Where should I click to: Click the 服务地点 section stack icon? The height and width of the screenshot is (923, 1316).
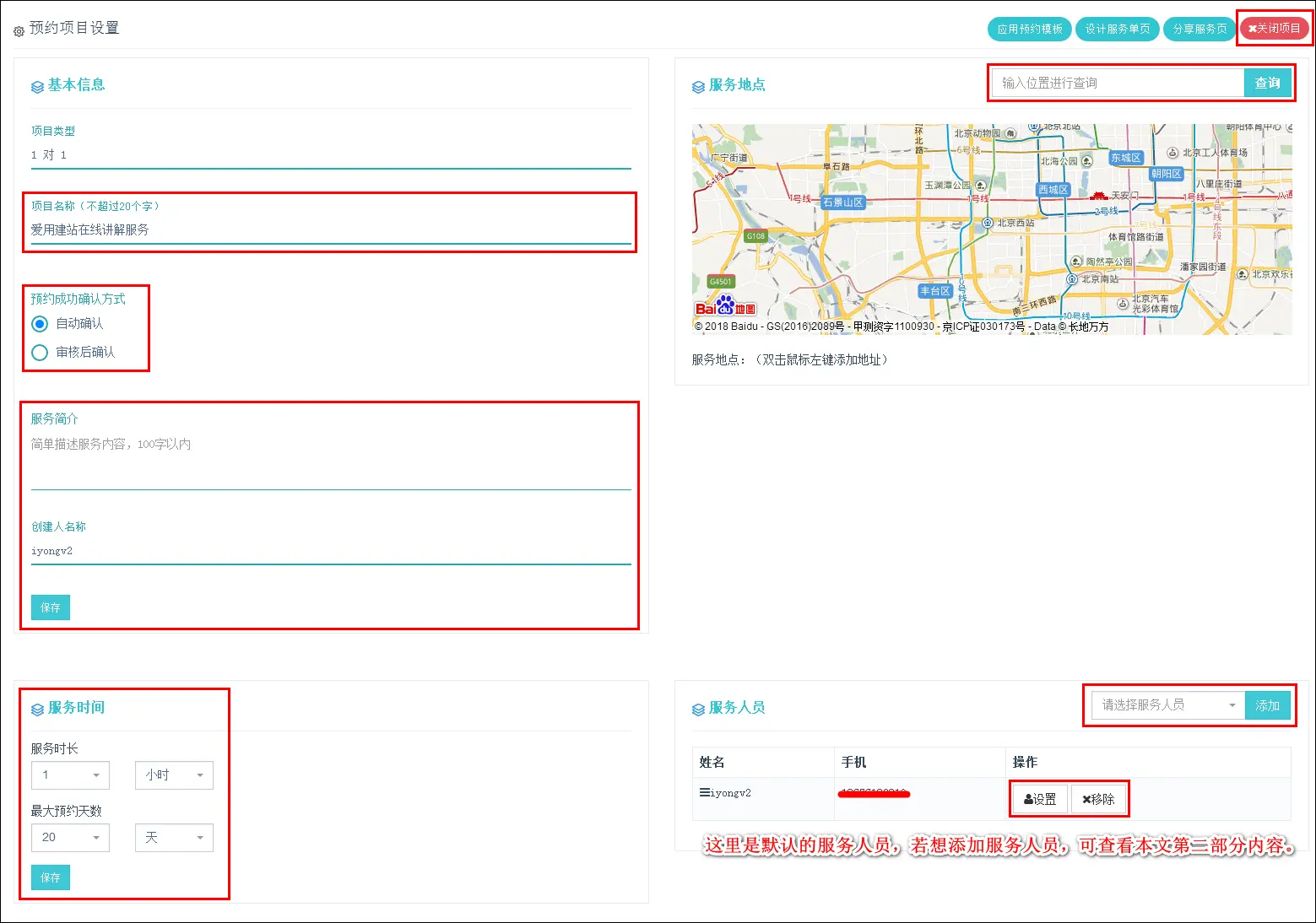698,87
